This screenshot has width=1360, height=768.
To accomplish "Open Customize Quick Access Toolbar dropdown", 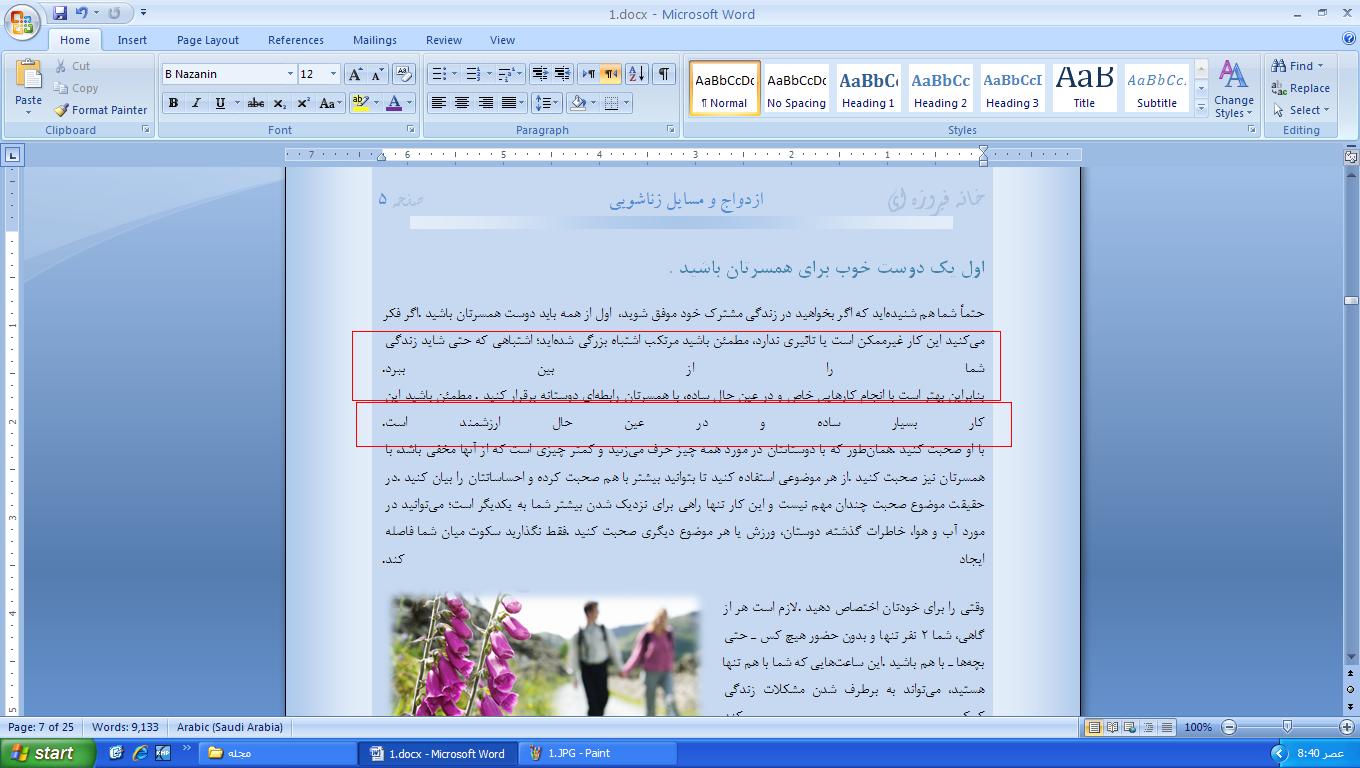I will [143, 13].
